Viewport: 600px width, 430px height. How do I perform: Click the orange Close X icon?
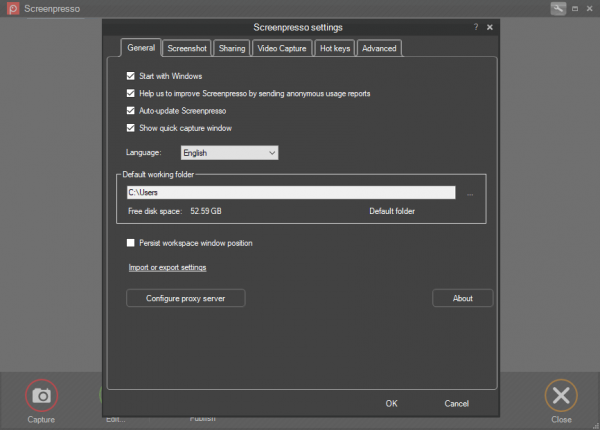pos(561,395)
